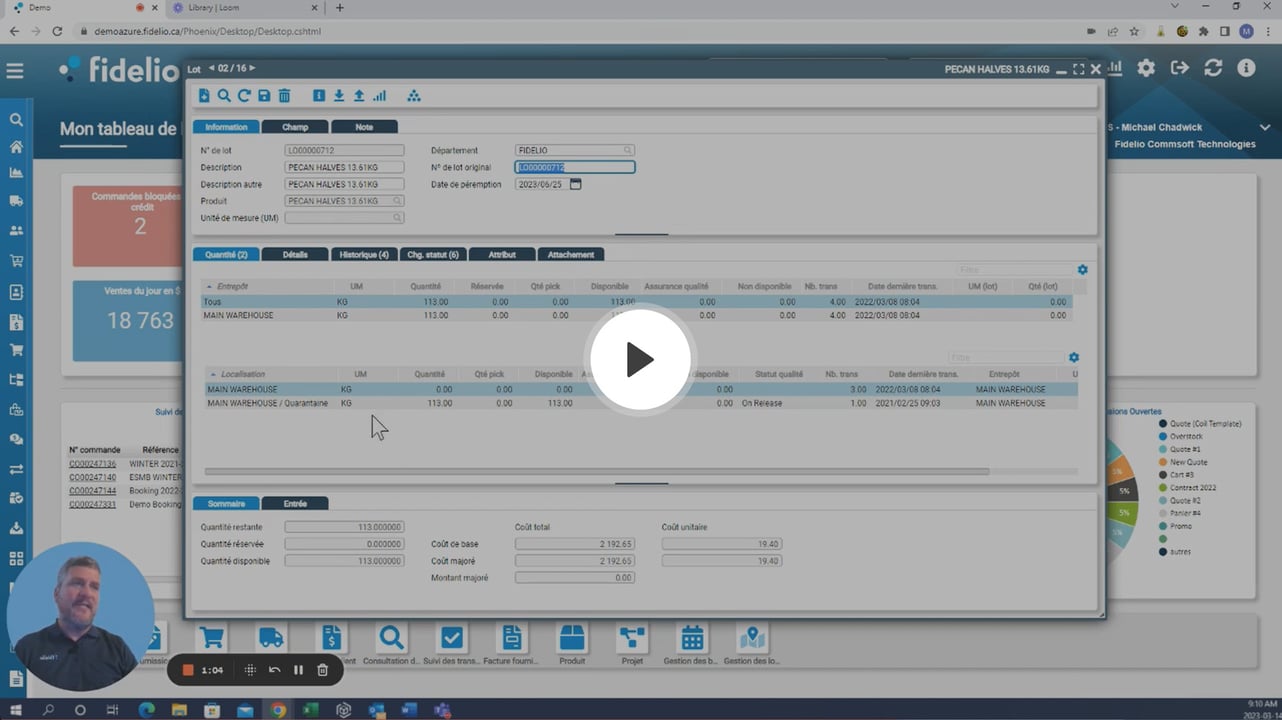The height and width of the screenshot is (720, 1282).
Task: Open the settings gear in fidelio header
Action: (x=1146, y=68)
